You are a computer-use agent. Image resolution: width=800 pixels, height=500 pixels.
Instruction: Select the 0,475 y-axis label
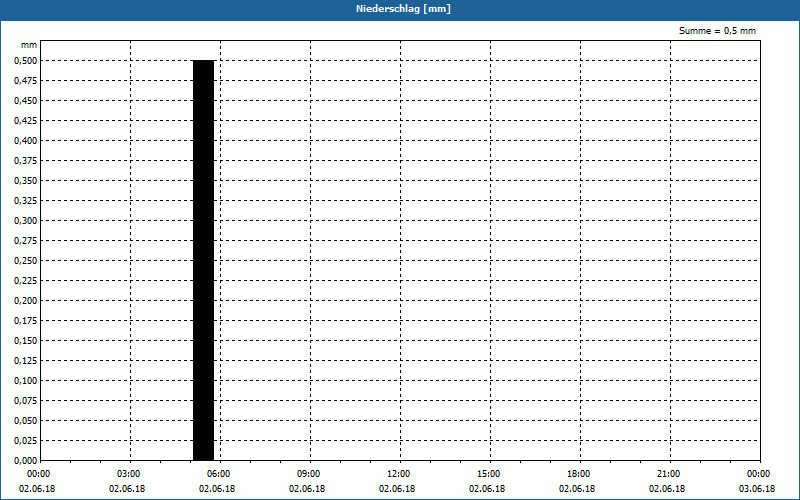click(26, 81)
